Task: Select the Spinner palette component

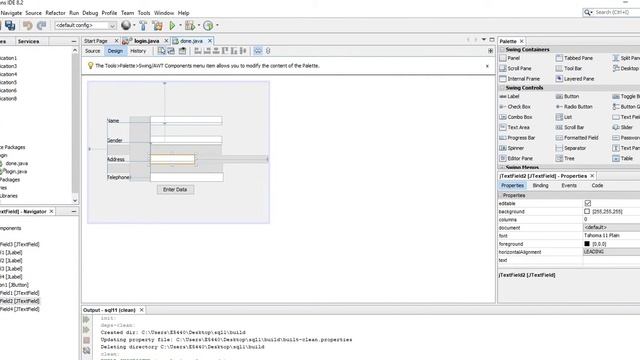Action: 512,148
